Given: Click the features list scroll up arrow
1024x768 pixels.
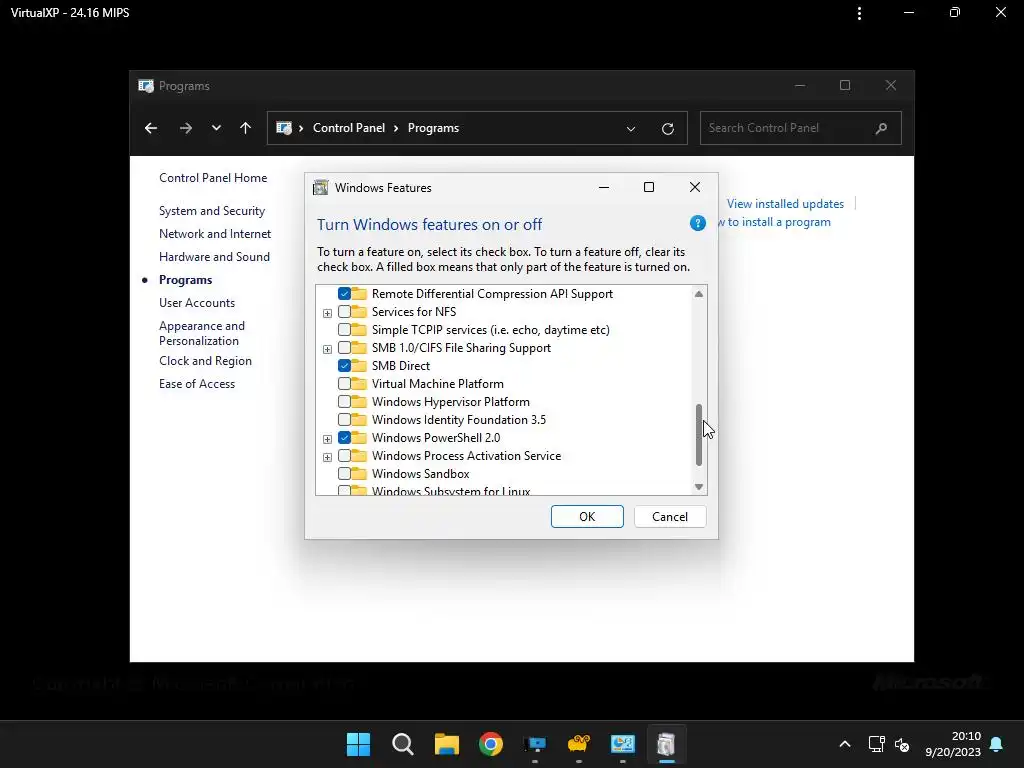Looking at the screenshot, I should tap(699, 294).
